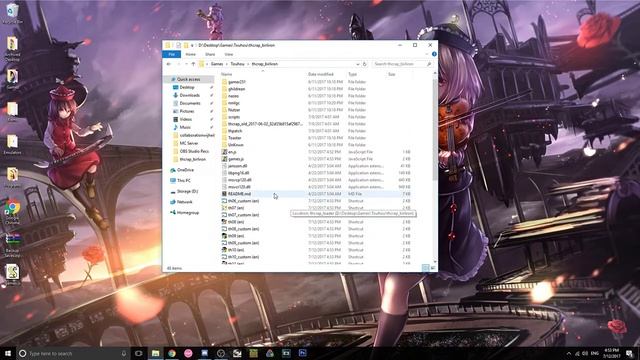The image size is (640, 360).
Task: Open the File ribbon tab
Action: (x=171, y=54)
